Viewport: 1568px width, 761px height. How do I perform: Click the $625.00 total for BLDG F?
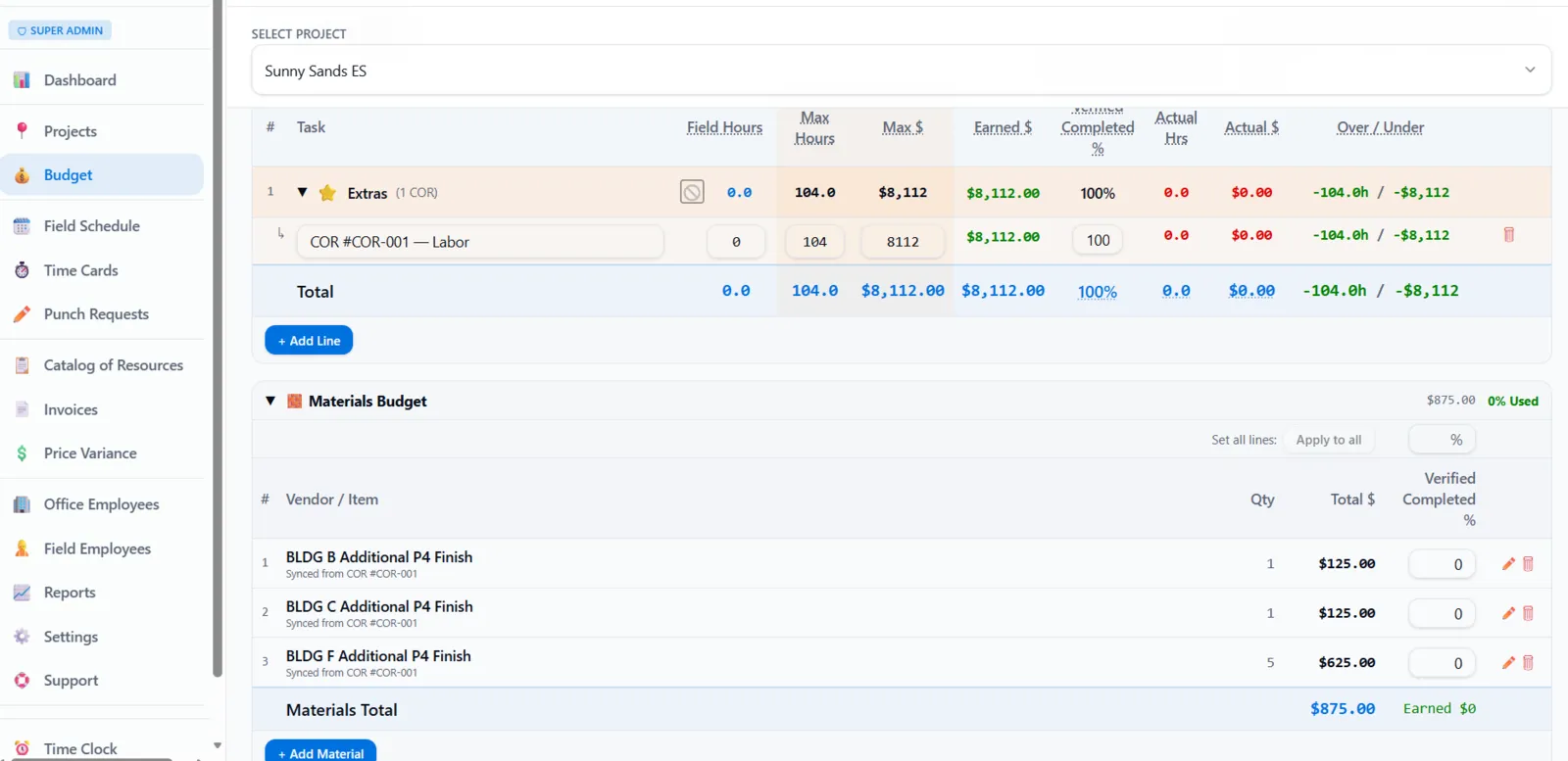pyautogui.click(x=1347, y=663)
